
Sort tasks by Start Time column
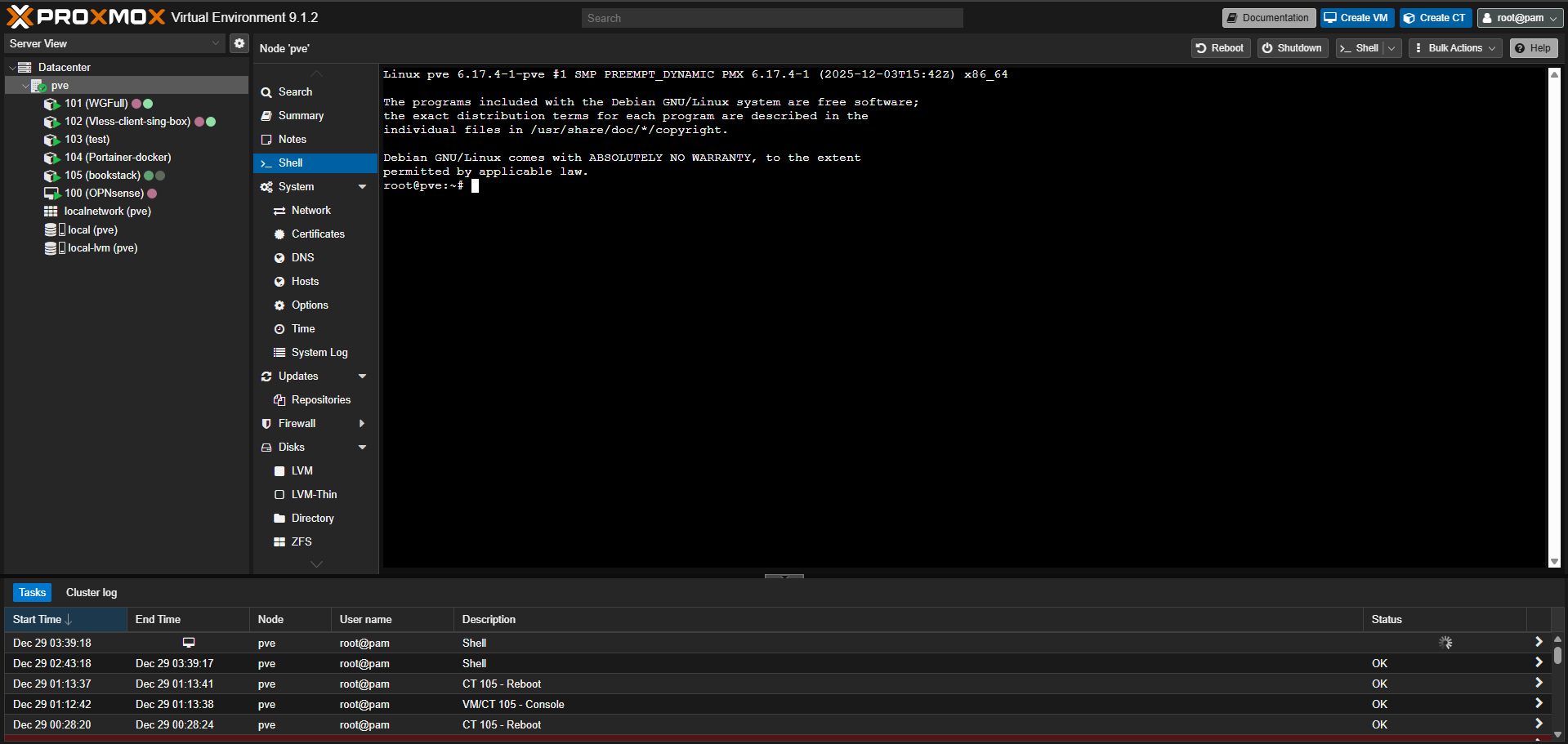65,619
